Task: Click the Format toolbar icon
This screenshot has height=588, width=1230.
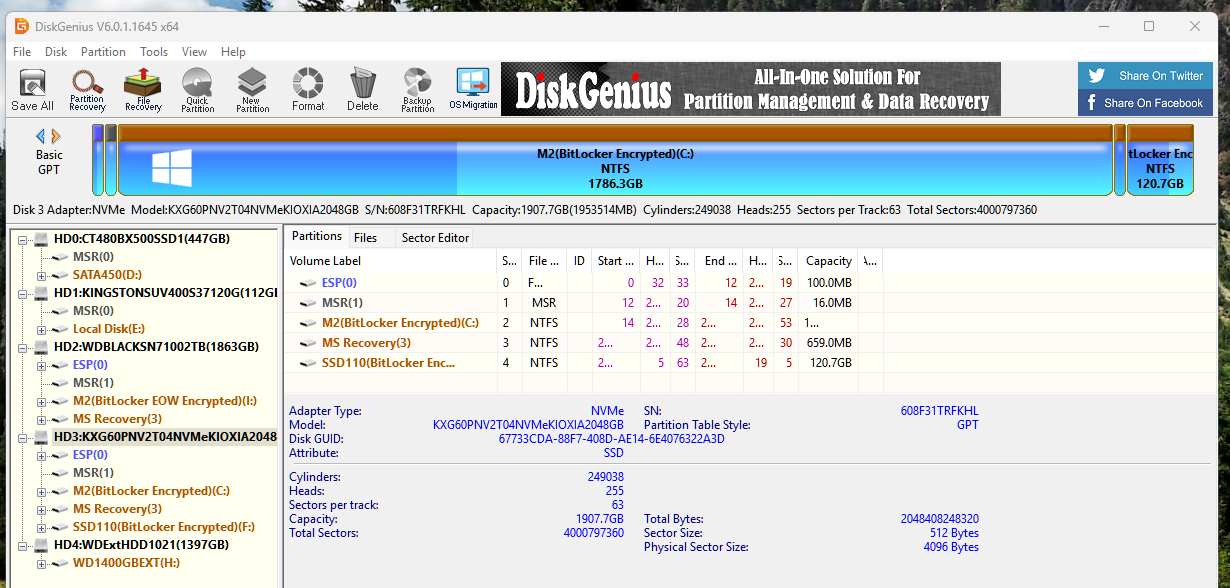Action: click(308, 90)
